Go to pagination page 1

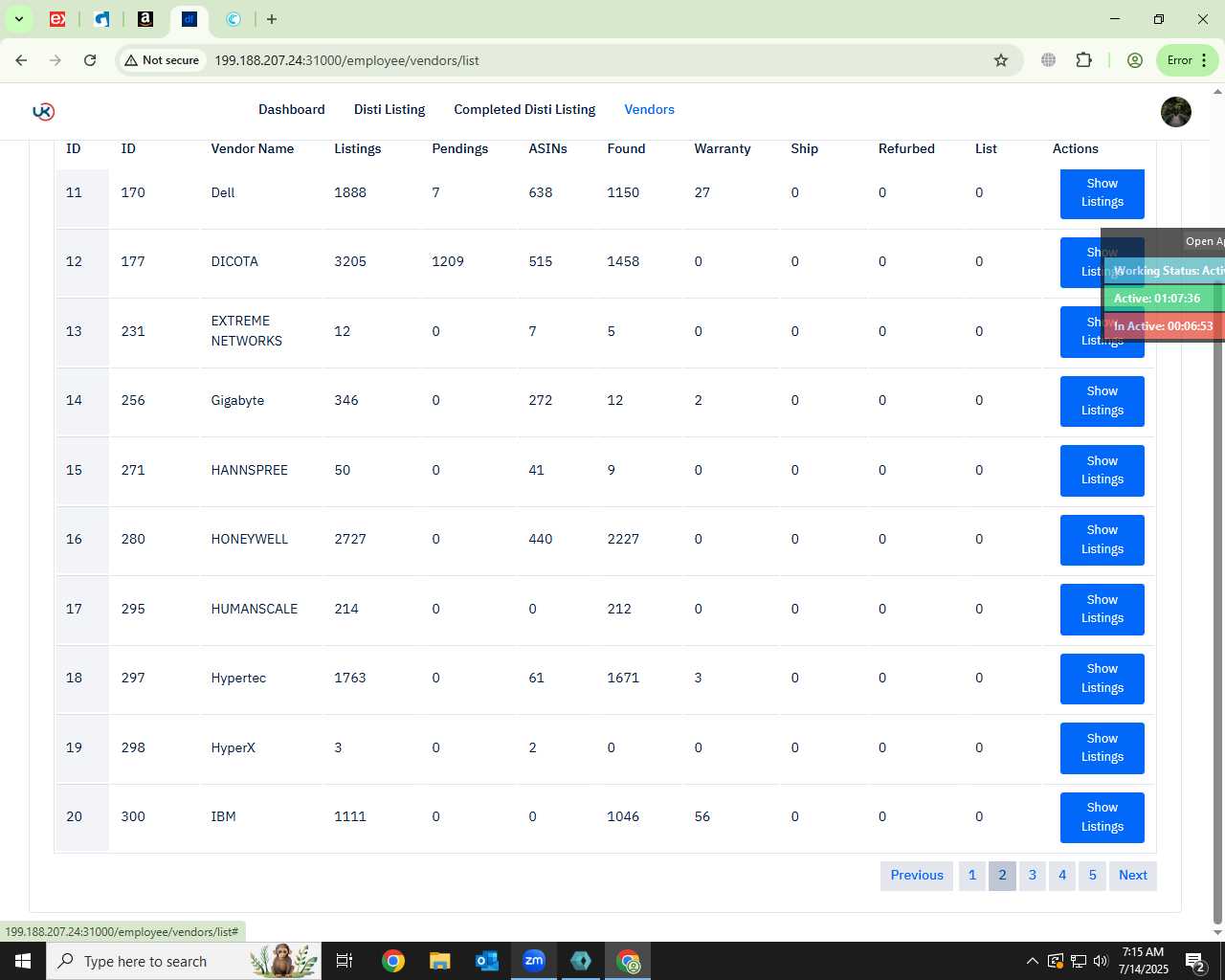click(972, 876)
